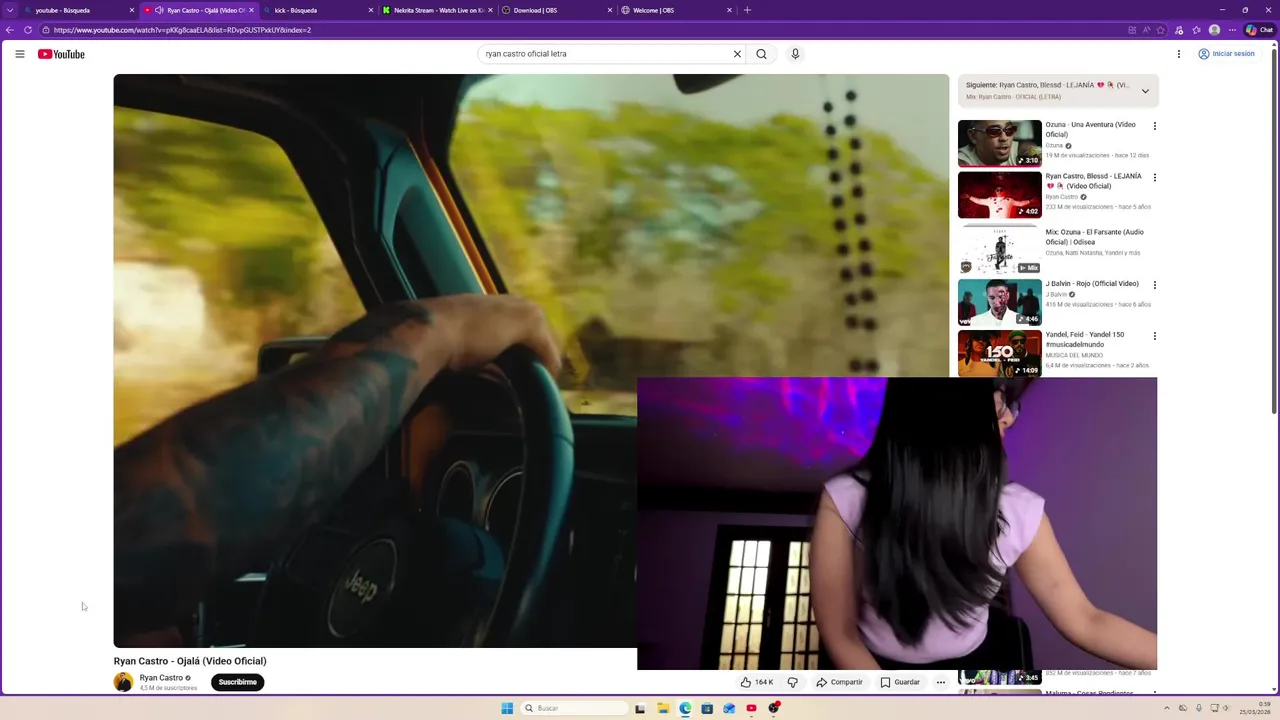Screen dimensions: 1280x720
Task: Open File Explorer from the taskbar
Action: (x=662, y=708)
